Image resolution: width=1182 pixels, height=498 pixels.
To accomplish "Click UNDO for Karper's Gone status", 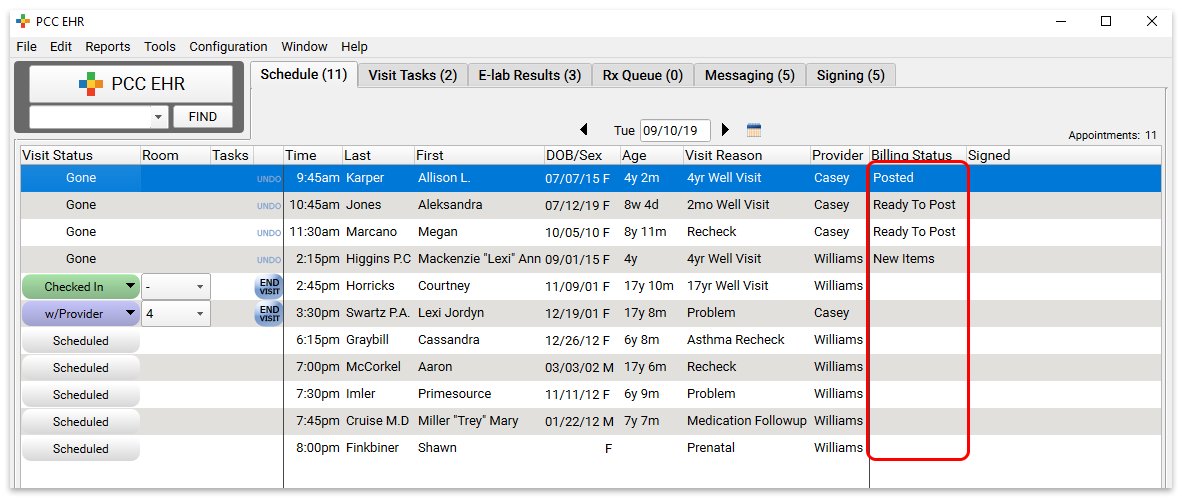I will [x=268, y=179].
